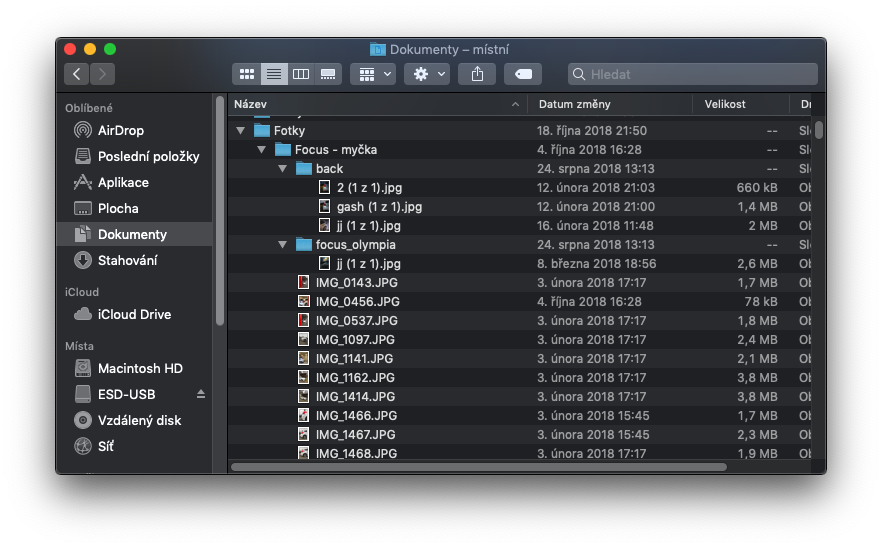Switch to icon view in toolbar
Screen dimensions: 882x548
coord(246,74)
